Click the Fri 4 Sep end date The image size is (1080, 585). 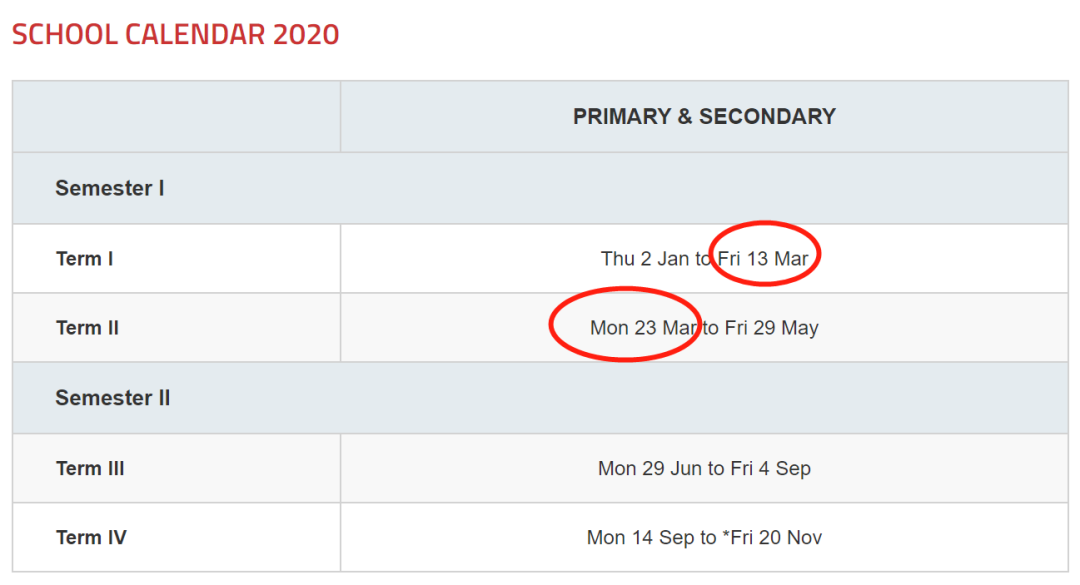click(771, 468)
